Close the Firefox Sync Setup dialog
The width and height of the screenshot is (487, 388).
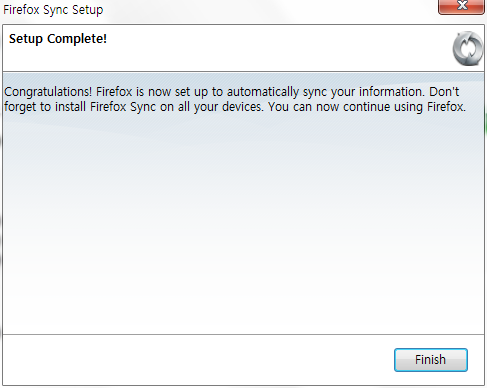(461, 6)
